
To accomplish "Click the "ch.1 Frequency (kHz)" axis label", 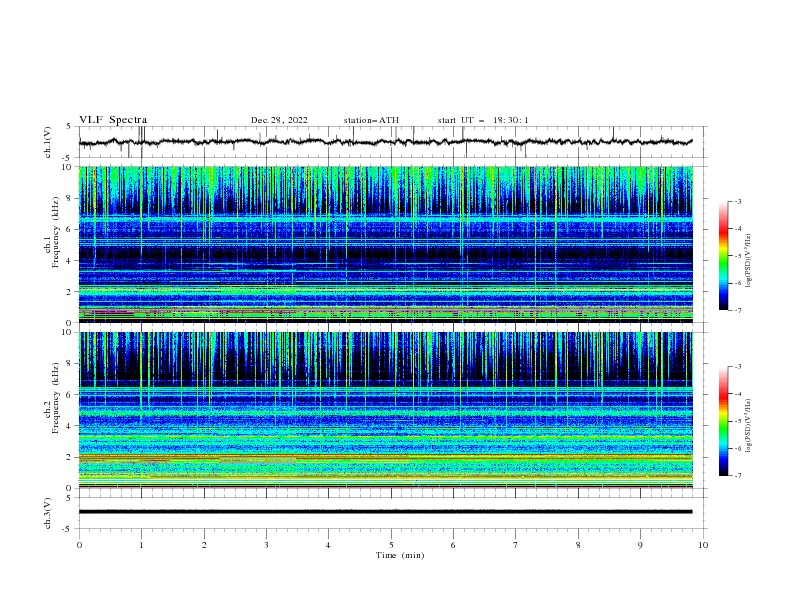I will 52,231.
